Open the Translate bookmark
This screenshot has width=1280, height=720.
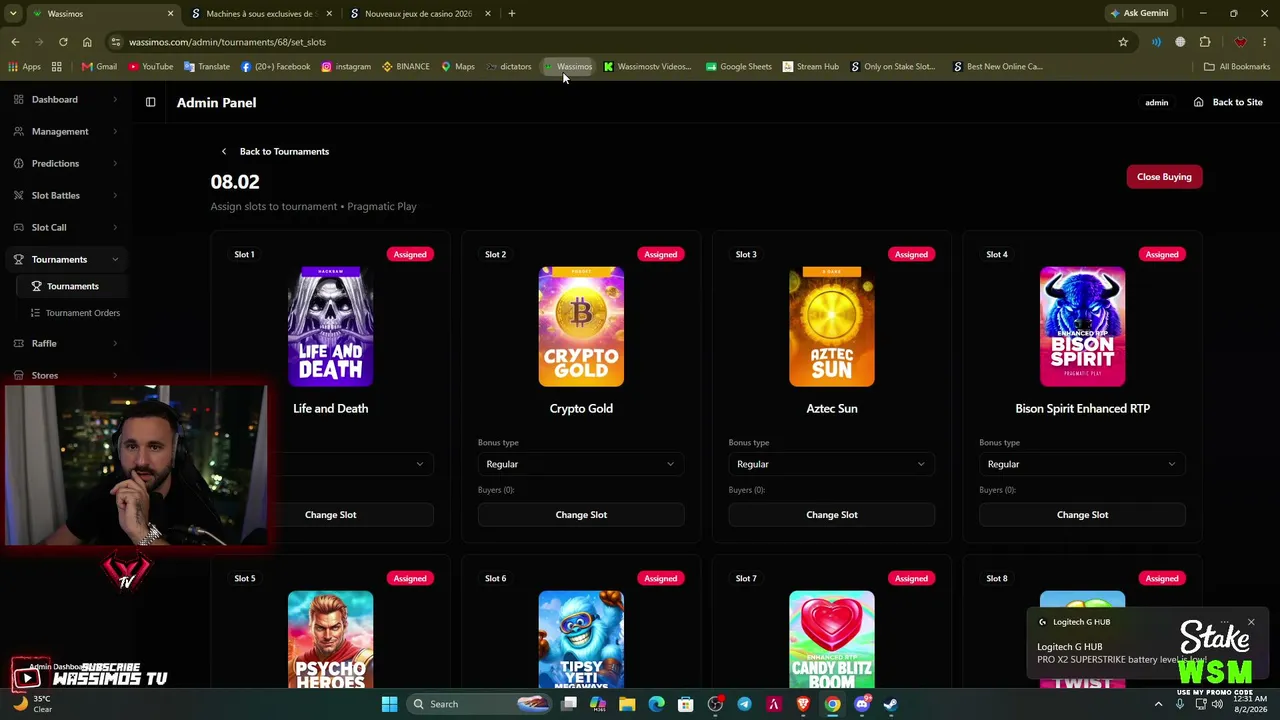tap(207, 67)
